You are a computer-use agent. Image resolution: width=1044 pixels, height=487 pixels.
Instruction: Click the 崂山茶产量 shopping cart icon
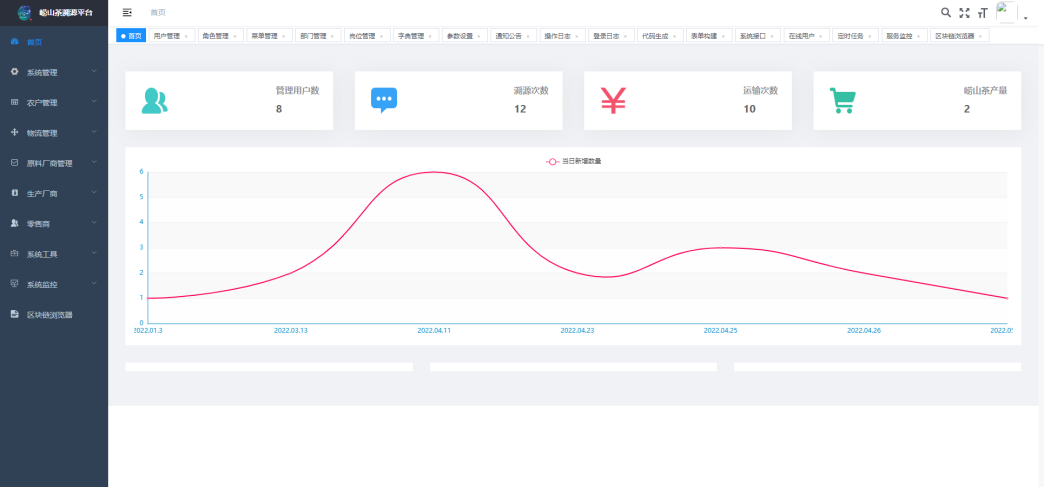843,100
